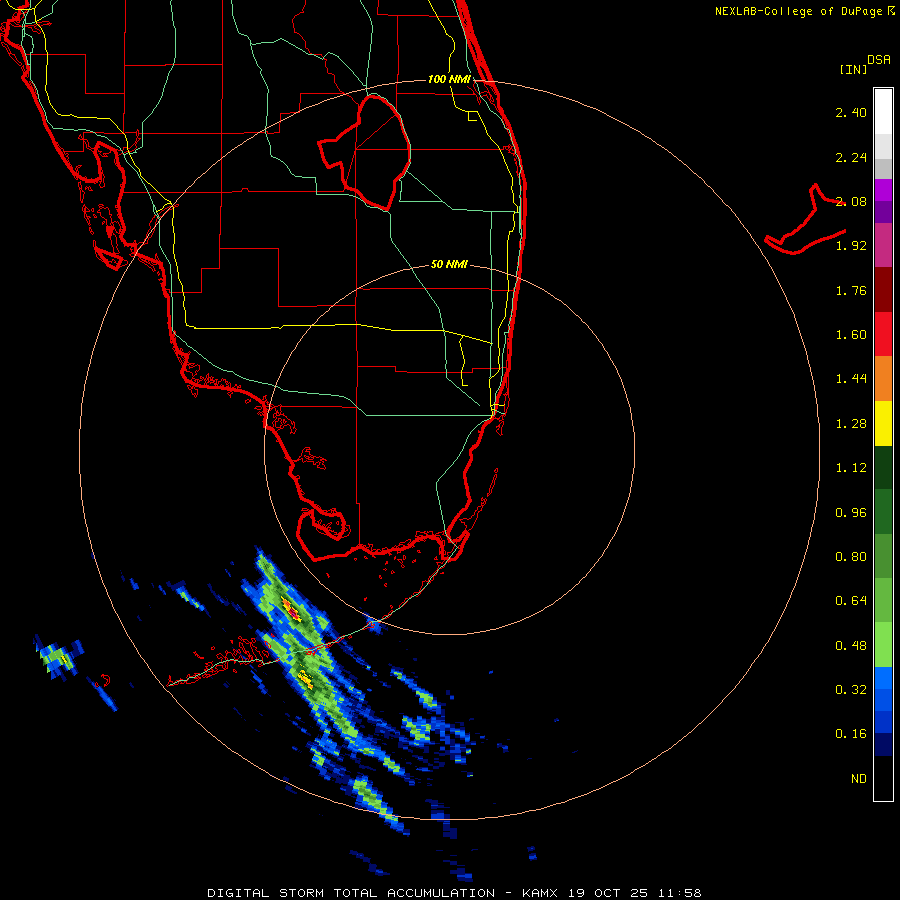Click the 50 NMI range ring label

pos(449,264)
